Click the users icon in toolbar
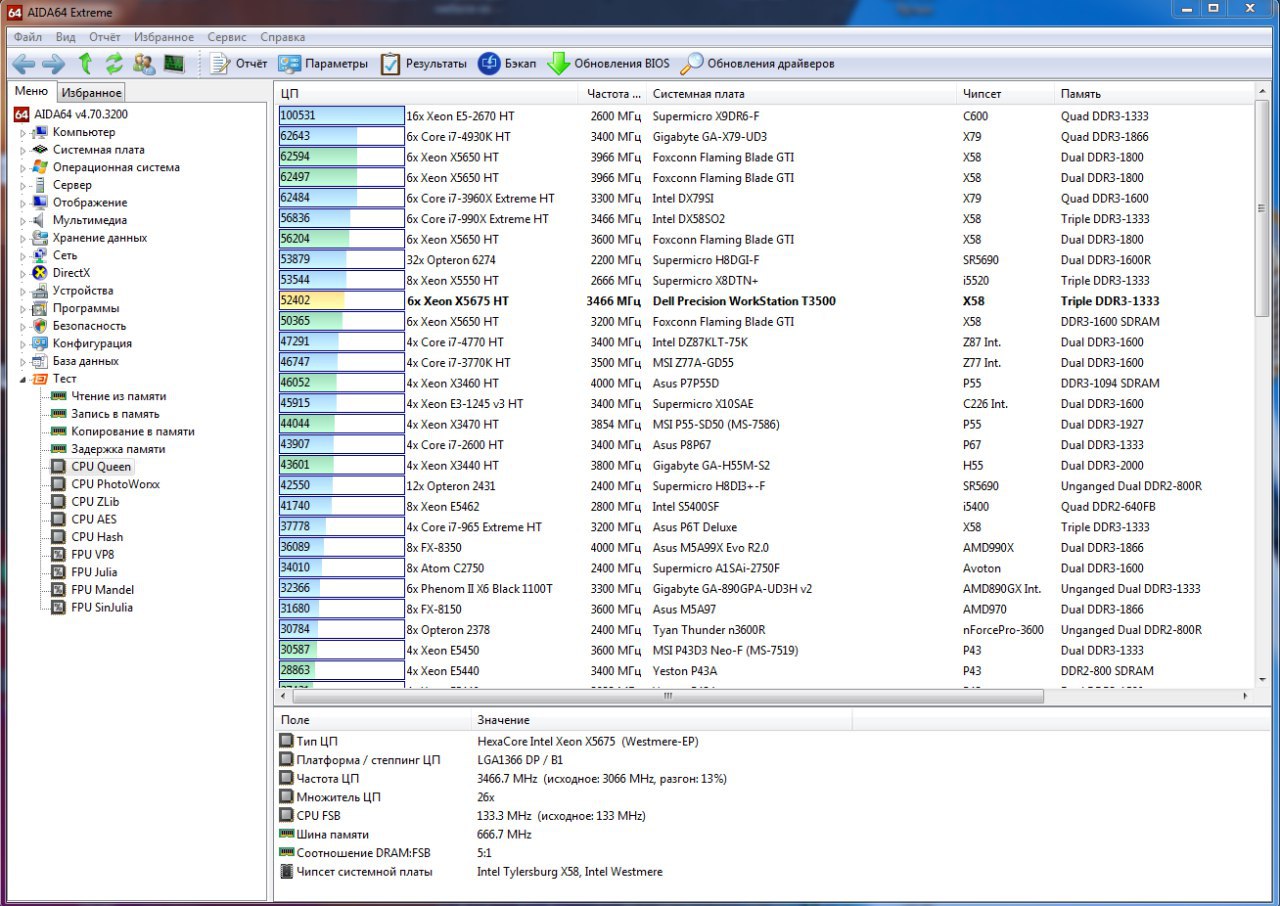1280x906 pixels. pos(144,64)
